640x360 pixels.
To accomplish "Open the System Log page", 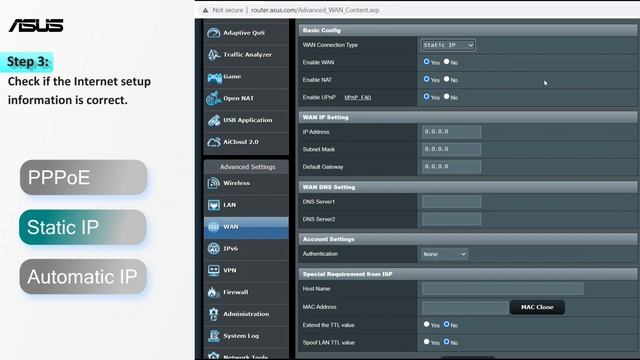I will (246, 336).
